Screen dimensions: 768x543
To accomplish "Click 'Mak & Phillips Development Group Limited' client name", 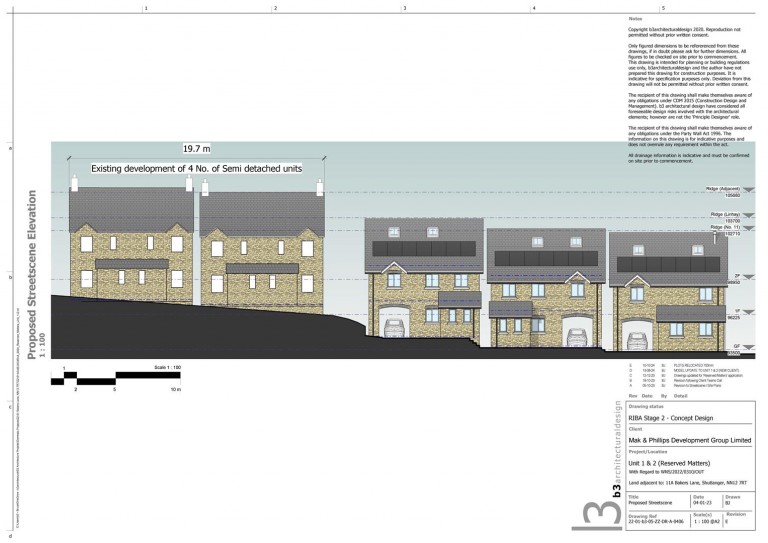I will 690,440.
